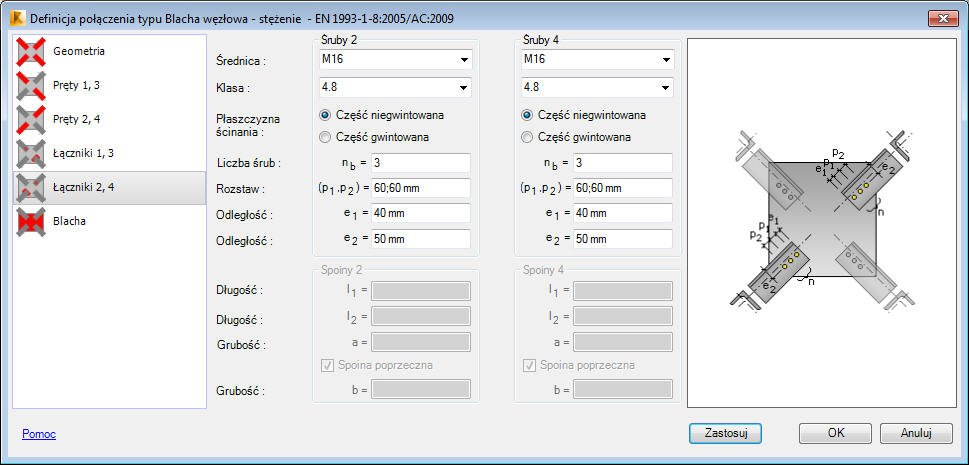Open Klasa 4.8 dropdown for Śruby 4
Viewport: 969px width, 465px height.
(597, 87)
